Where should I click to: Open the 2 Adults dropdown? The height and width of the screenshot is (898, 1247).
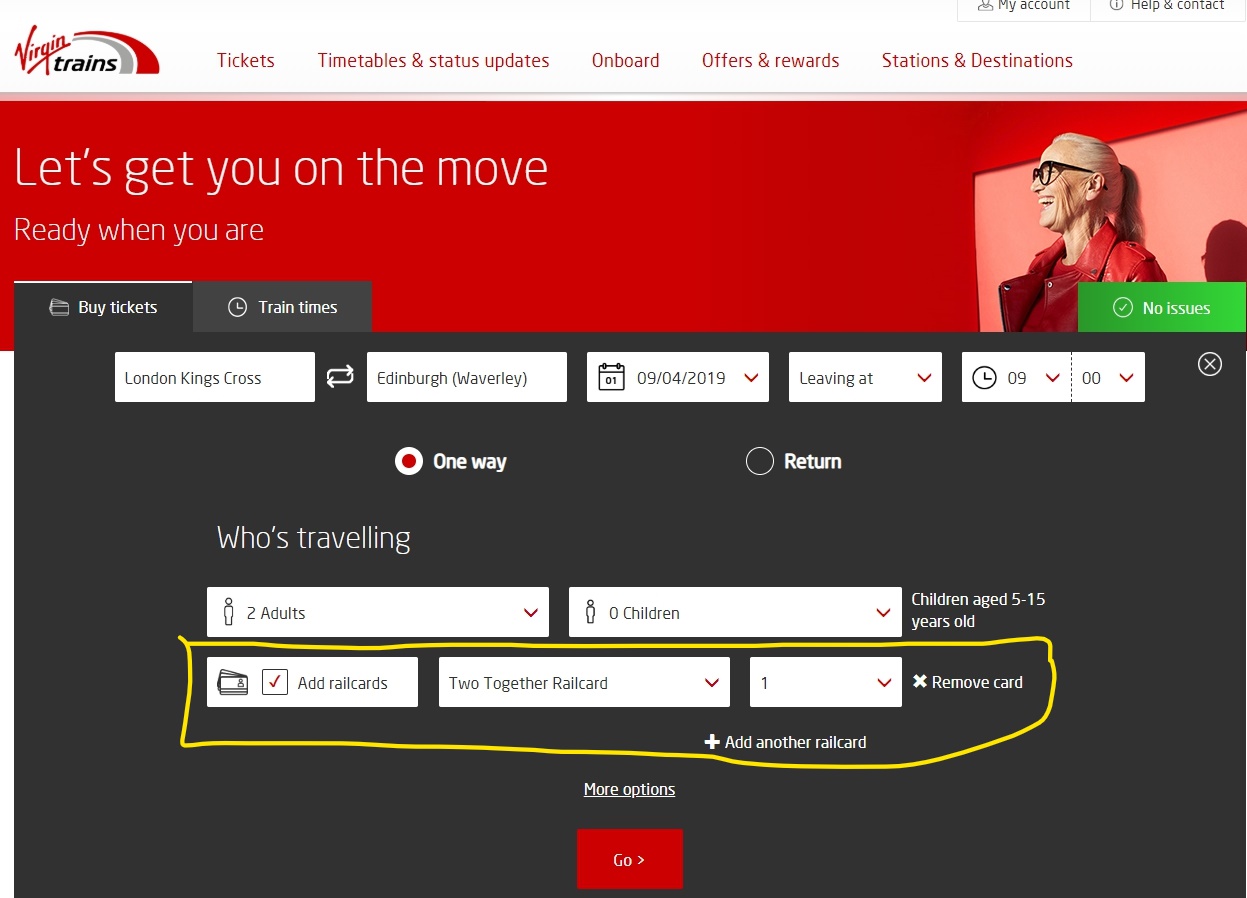[x=378, y=612]
